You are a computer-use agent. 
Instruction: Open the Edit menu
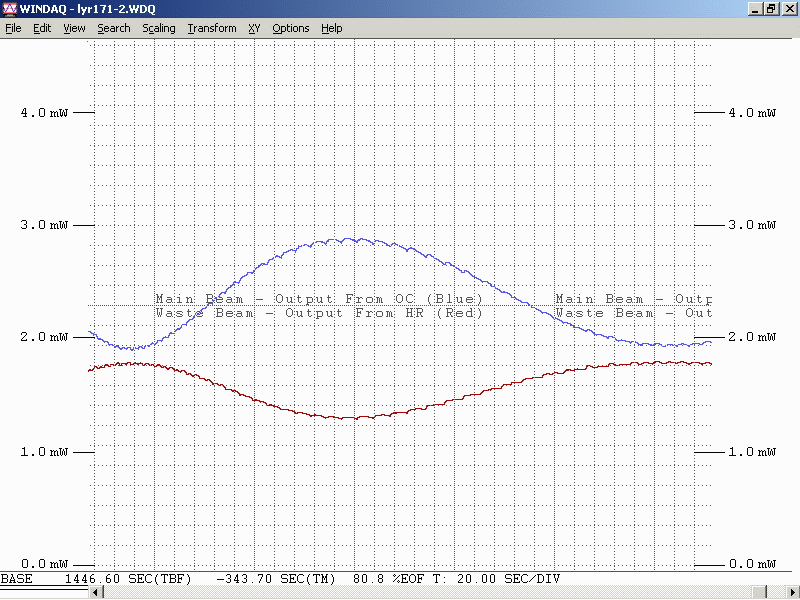click(42, 28)
